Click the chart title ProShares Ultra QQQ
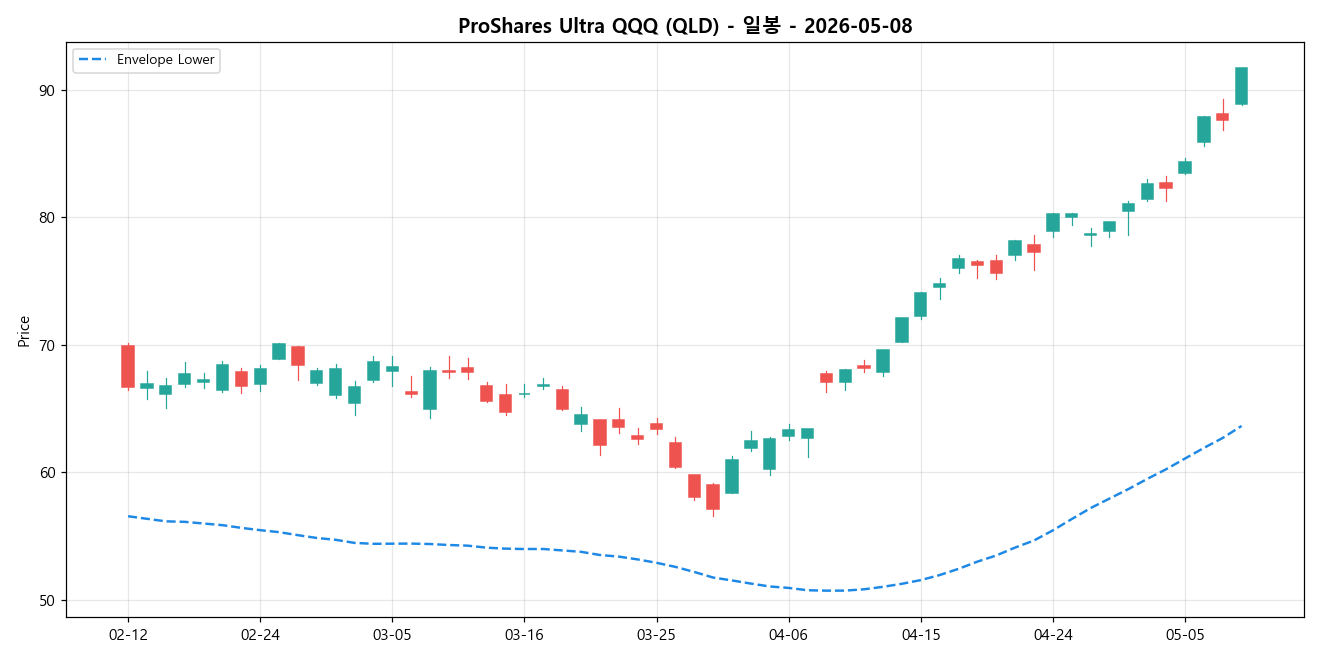 (685, 26)
